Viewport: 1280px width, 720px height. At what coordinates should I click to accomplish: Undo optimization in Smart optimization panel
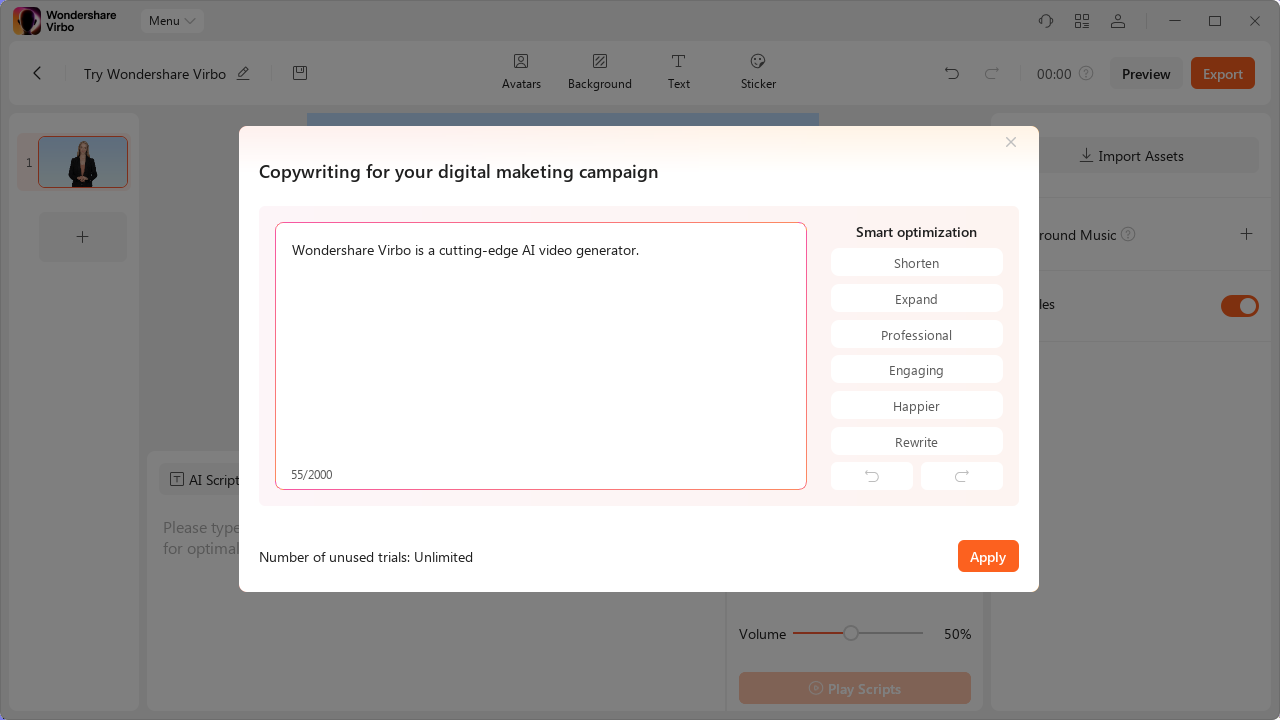(x=872, y=476)
